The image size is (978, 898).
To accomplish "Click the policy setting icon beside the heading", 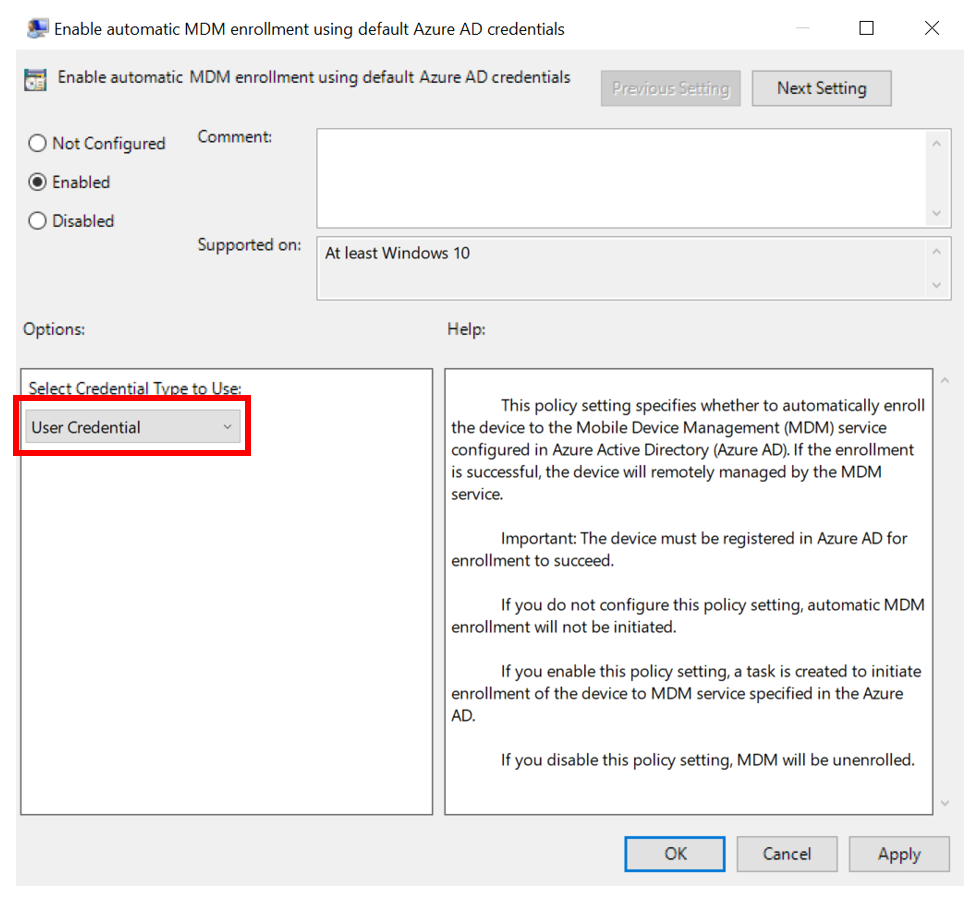I will point(35,80).
